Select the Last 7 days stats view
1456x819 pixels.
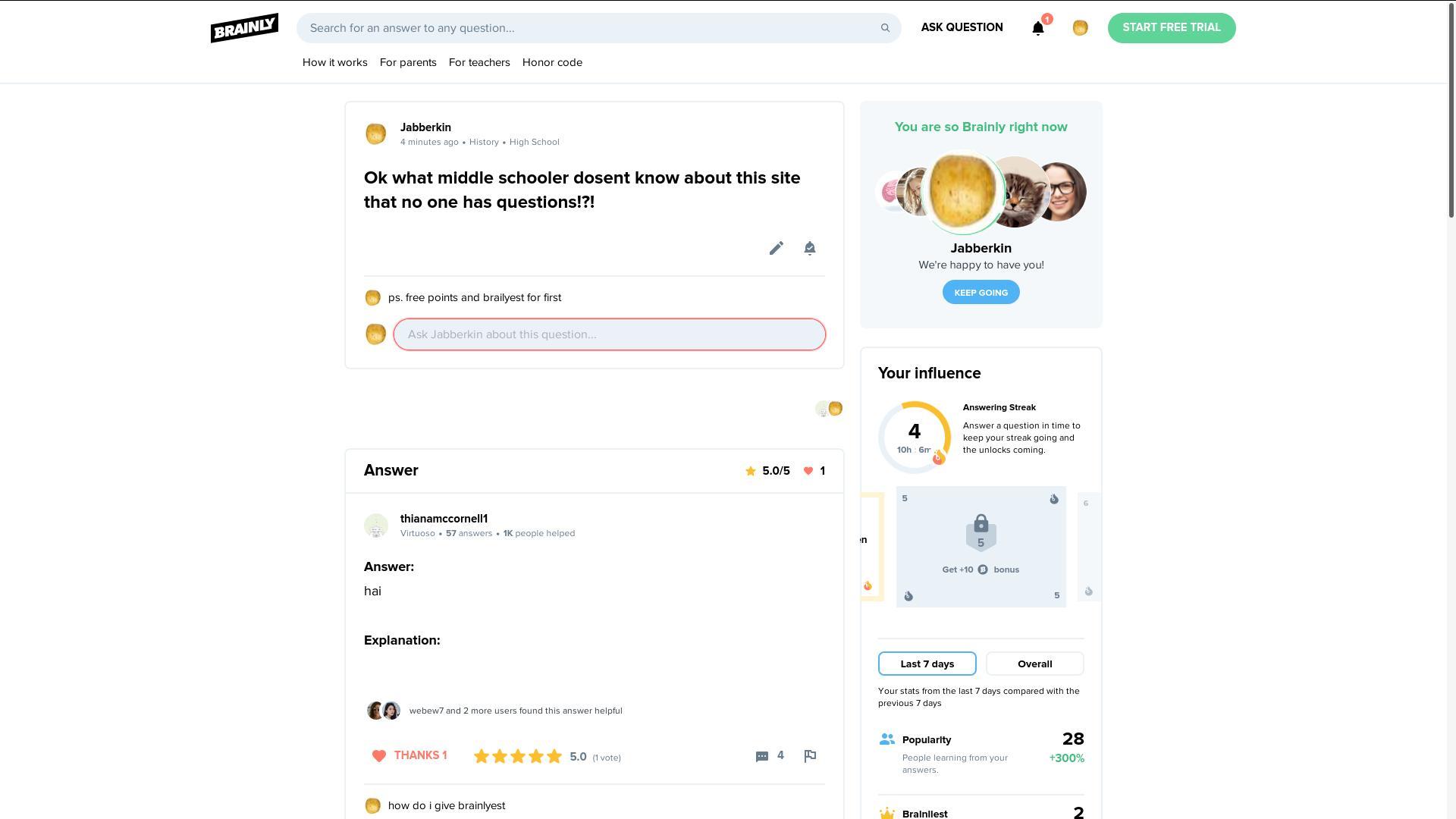(927, 664)
